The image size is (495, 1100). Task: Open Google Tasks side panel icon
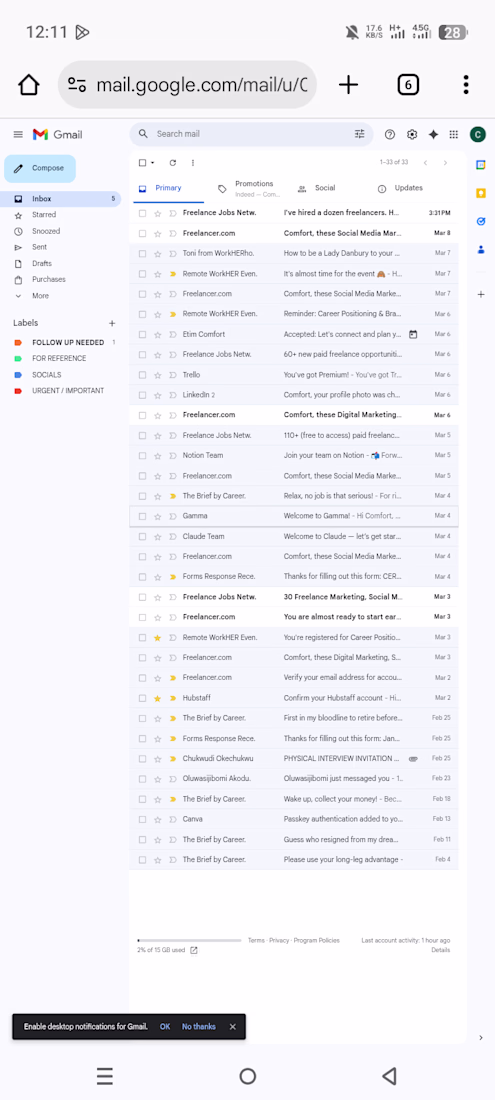481,221
